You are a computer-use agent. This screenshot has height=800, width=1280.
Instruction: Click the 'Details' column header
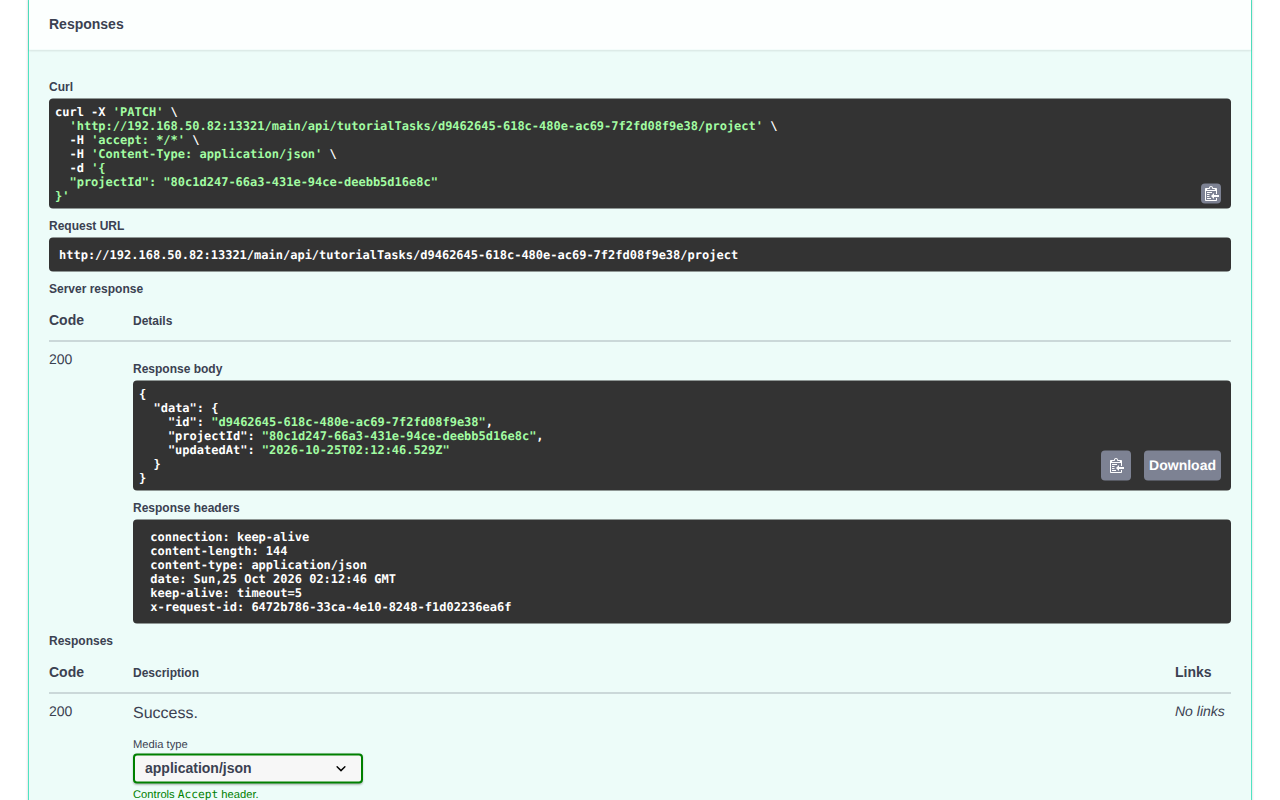tap(153, 321)
